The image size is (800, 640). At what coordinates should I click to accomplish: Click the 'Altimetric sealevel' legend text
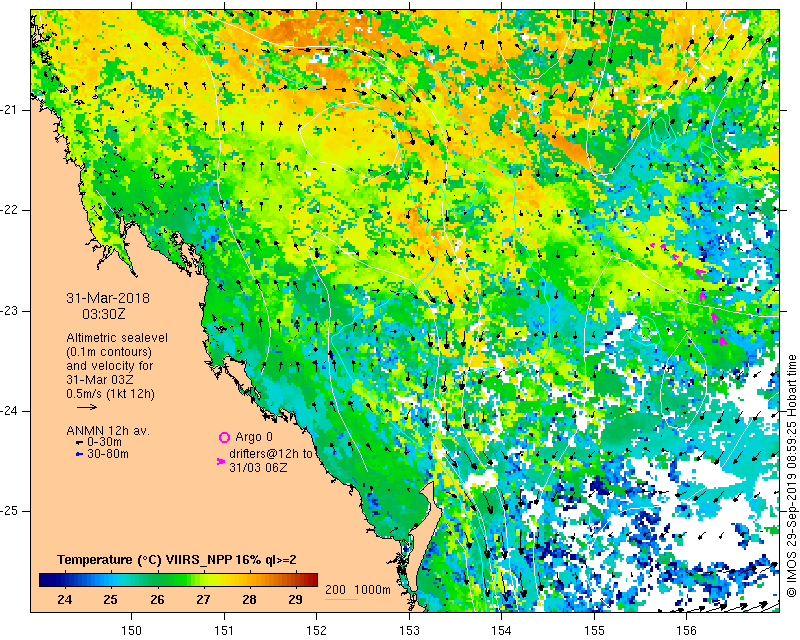117,338
